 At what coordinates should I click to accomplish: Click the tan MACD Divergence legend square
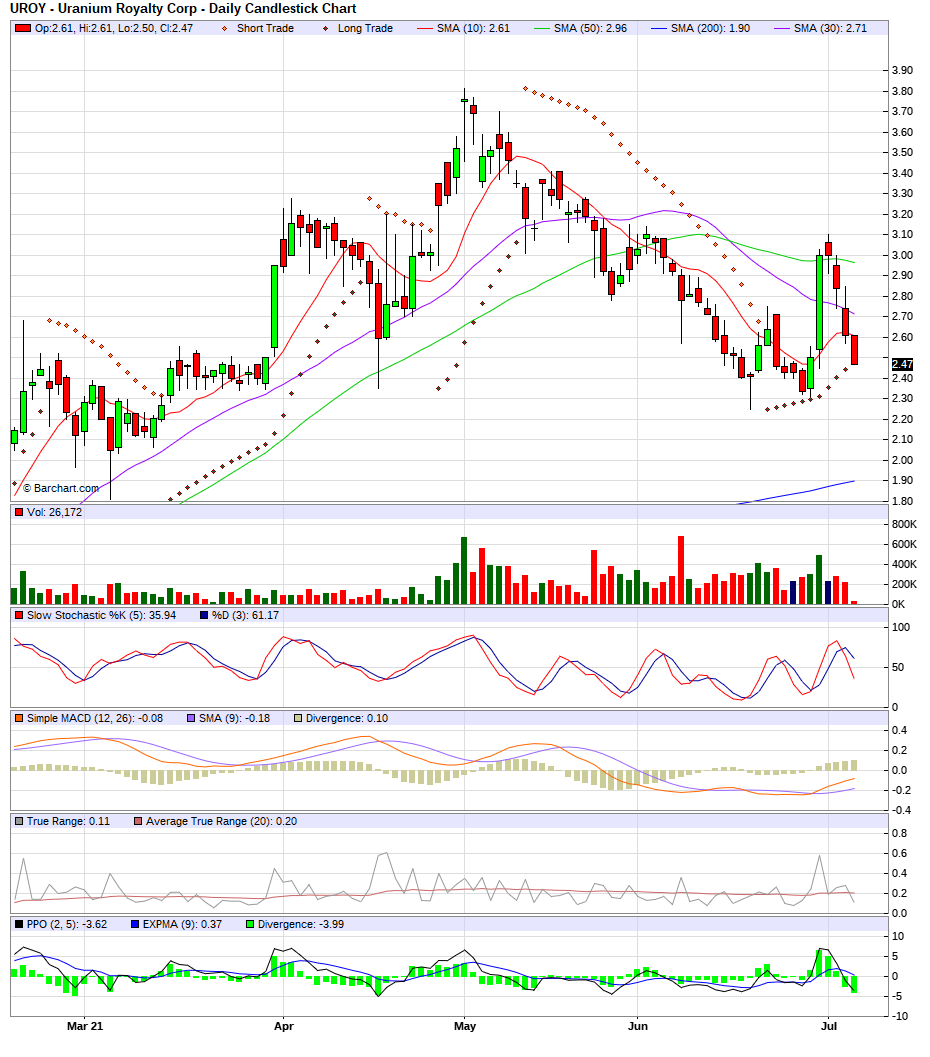point(298,719)
